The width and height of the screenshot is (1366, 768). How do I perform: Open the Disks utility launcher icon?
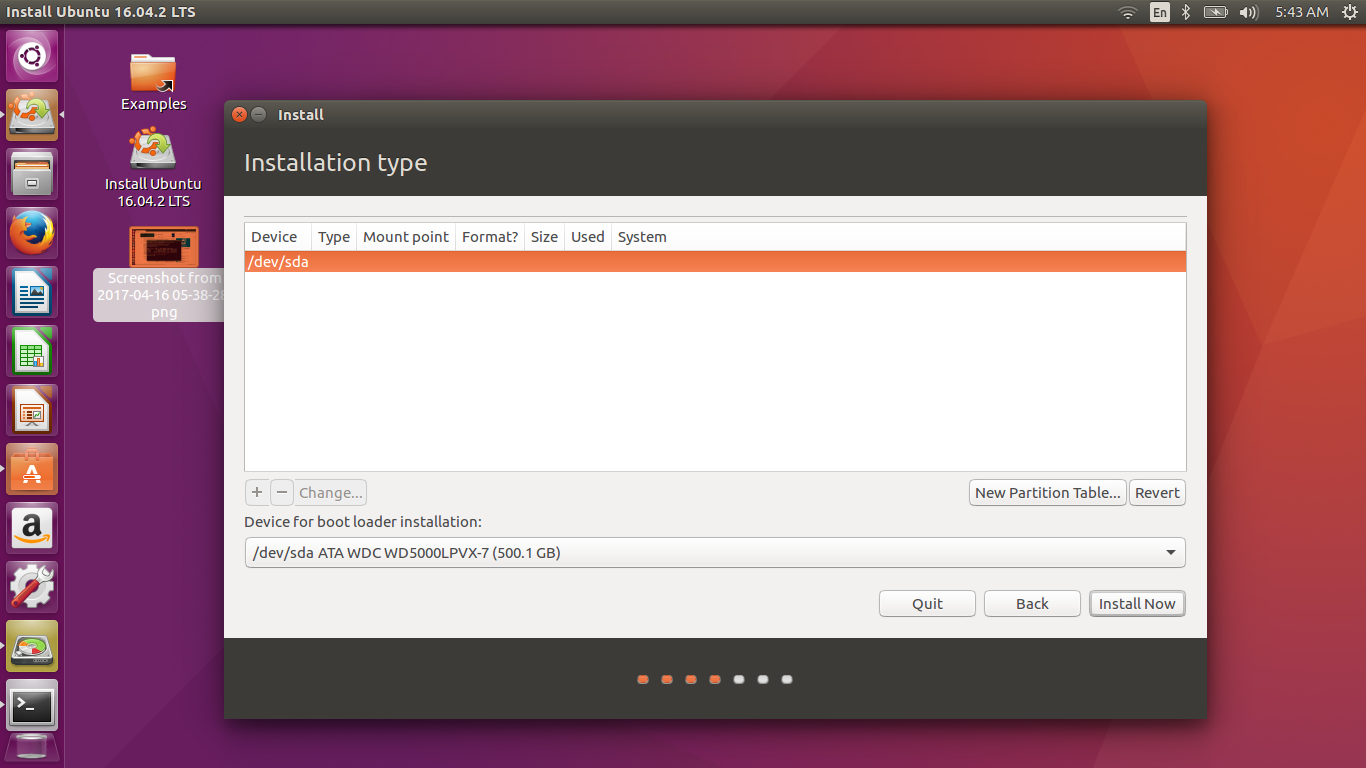[x=32, y=646]
